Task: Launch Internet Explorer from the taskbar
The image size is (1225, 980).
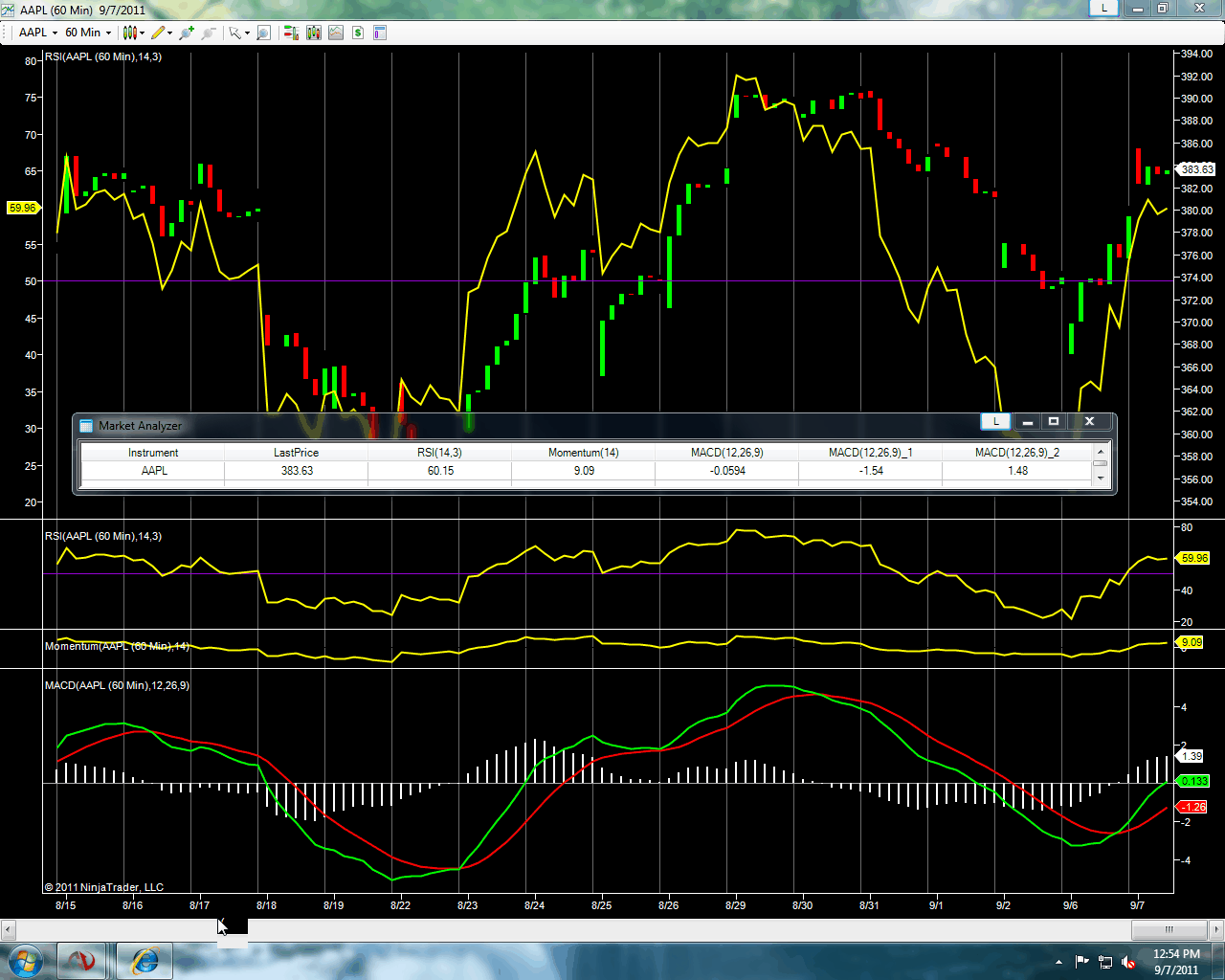Action: pos(145,960)
